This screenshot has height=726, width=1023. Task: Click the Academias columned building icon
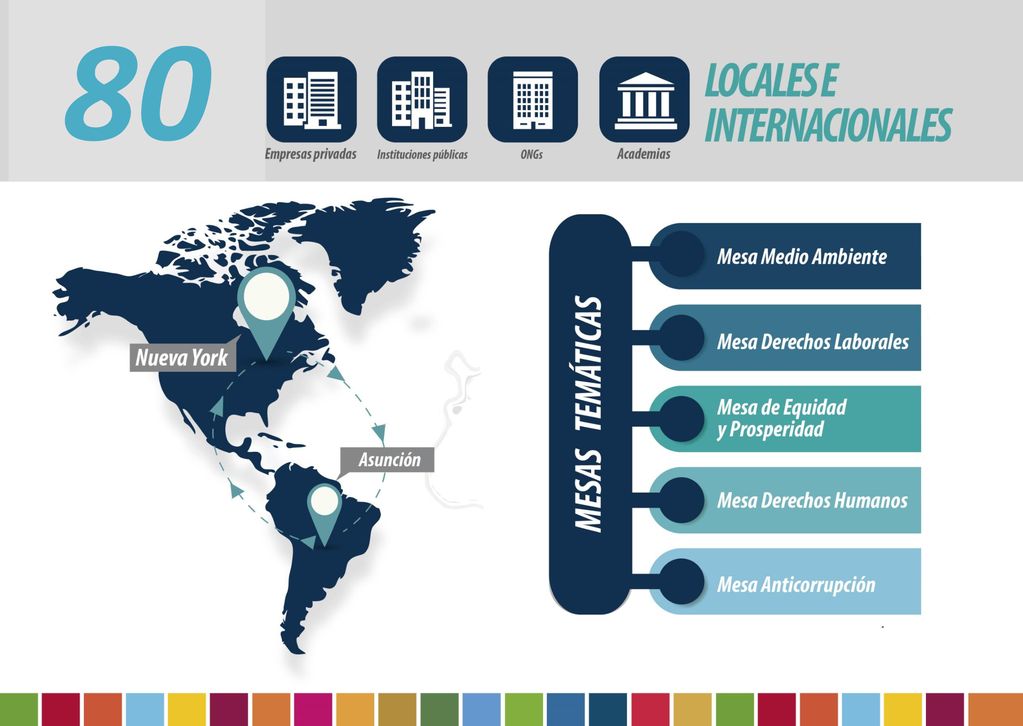pyautogui.click(x=645, y=99)
